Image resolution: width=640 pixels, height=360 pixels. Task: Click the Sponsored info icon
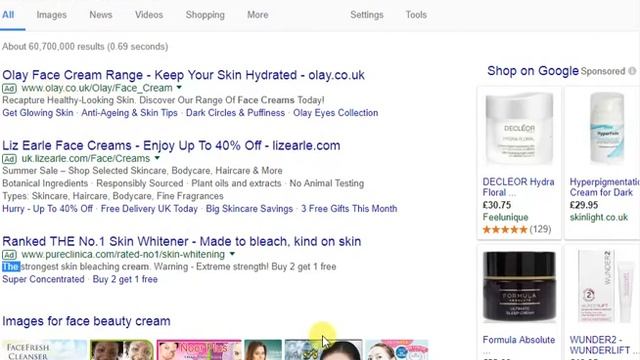632,71
